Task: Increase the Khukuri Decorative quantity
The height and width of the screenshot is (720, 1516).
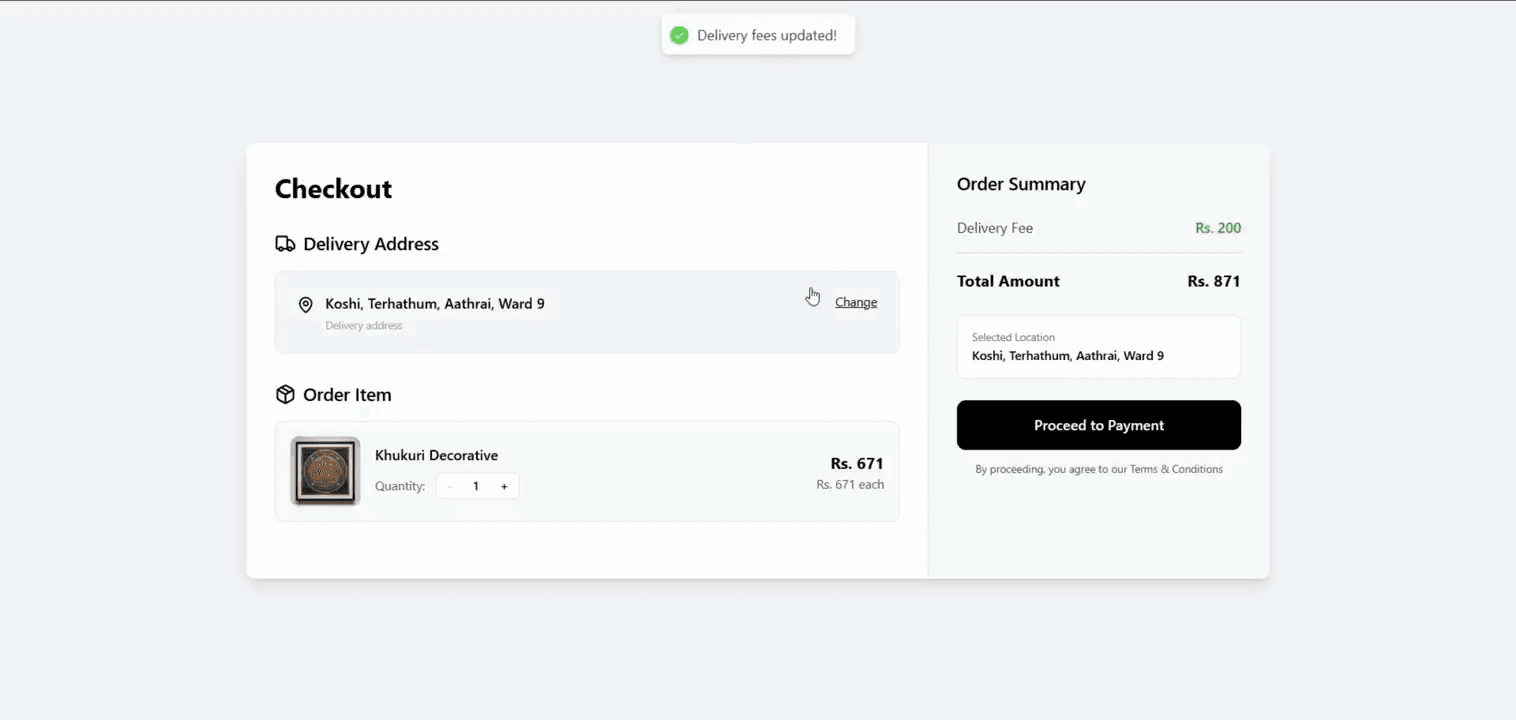Action: click(x=504, y=487)
